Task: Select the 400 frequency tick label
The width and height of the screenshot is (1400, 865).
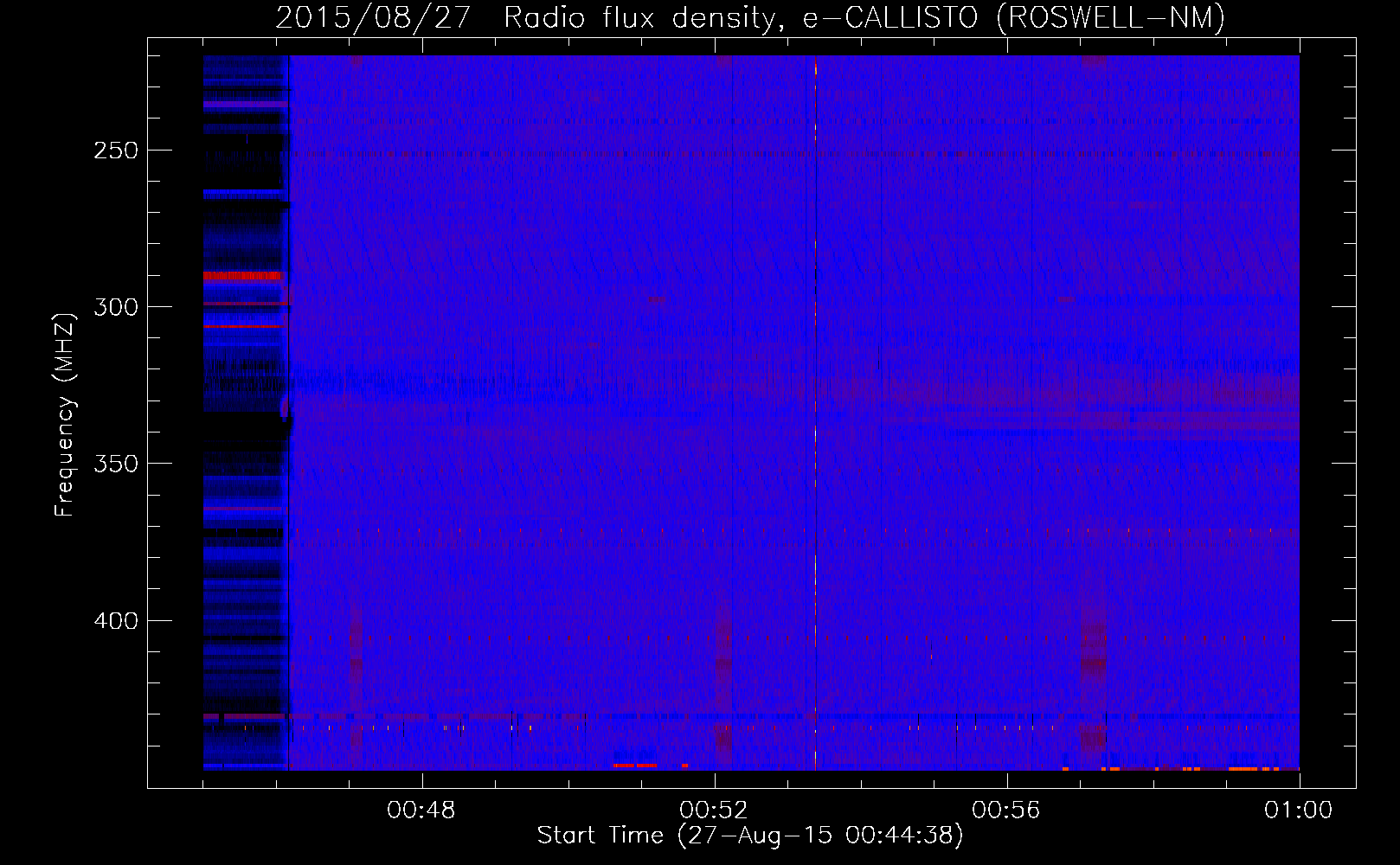Action: point(116,621)
